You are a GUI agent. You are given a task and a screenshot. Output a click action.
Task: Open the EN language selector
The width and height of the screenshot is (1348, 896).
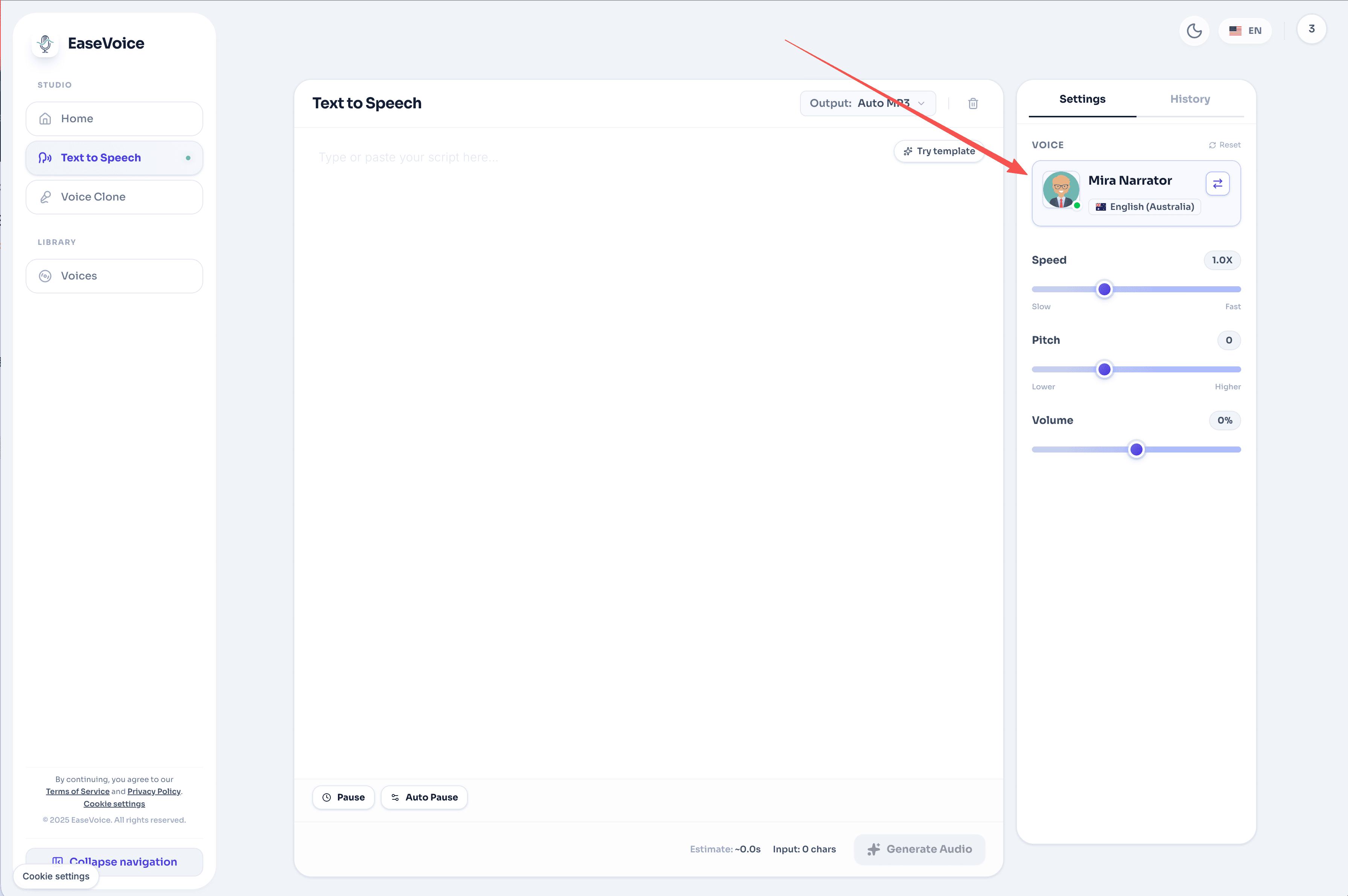(1245, 31)
